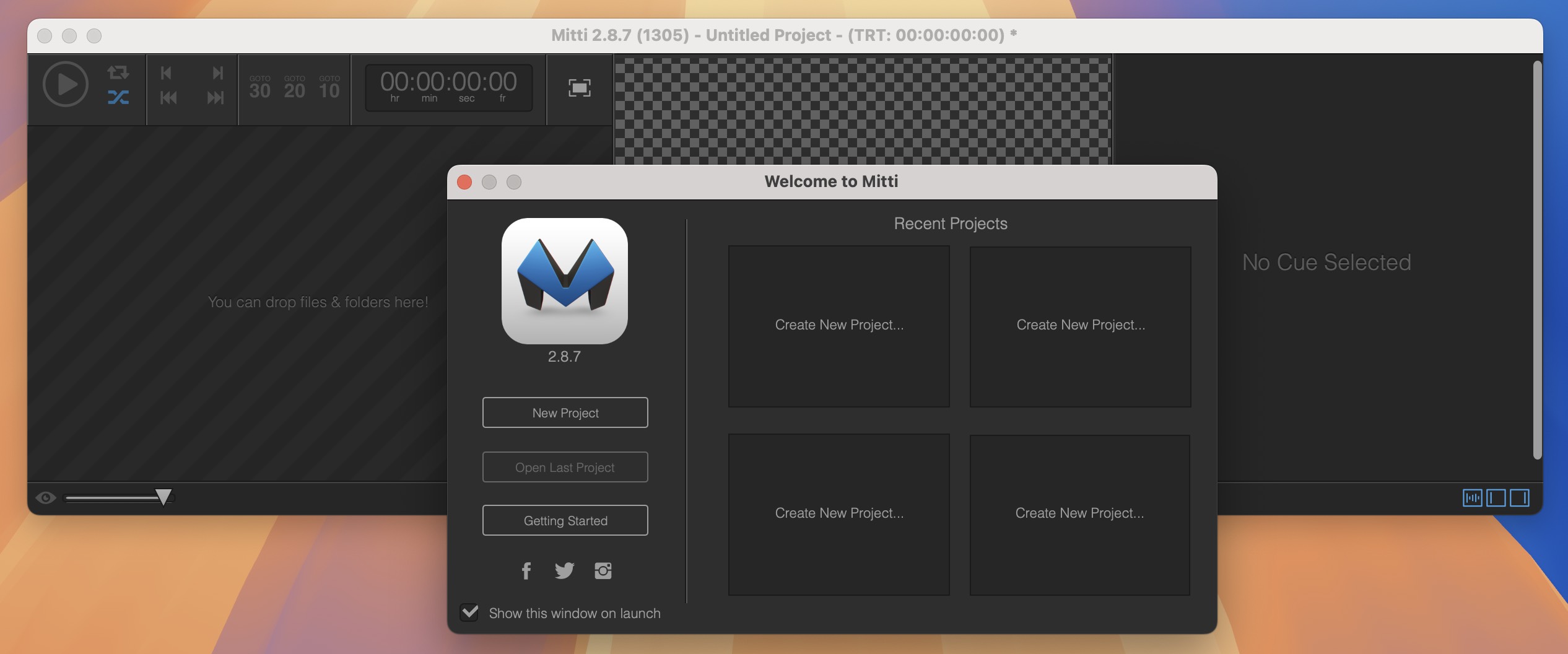The height and width of the screenshot is (654, 1568).
Task: Enable loop playback mode
Action: pos(118,74)
